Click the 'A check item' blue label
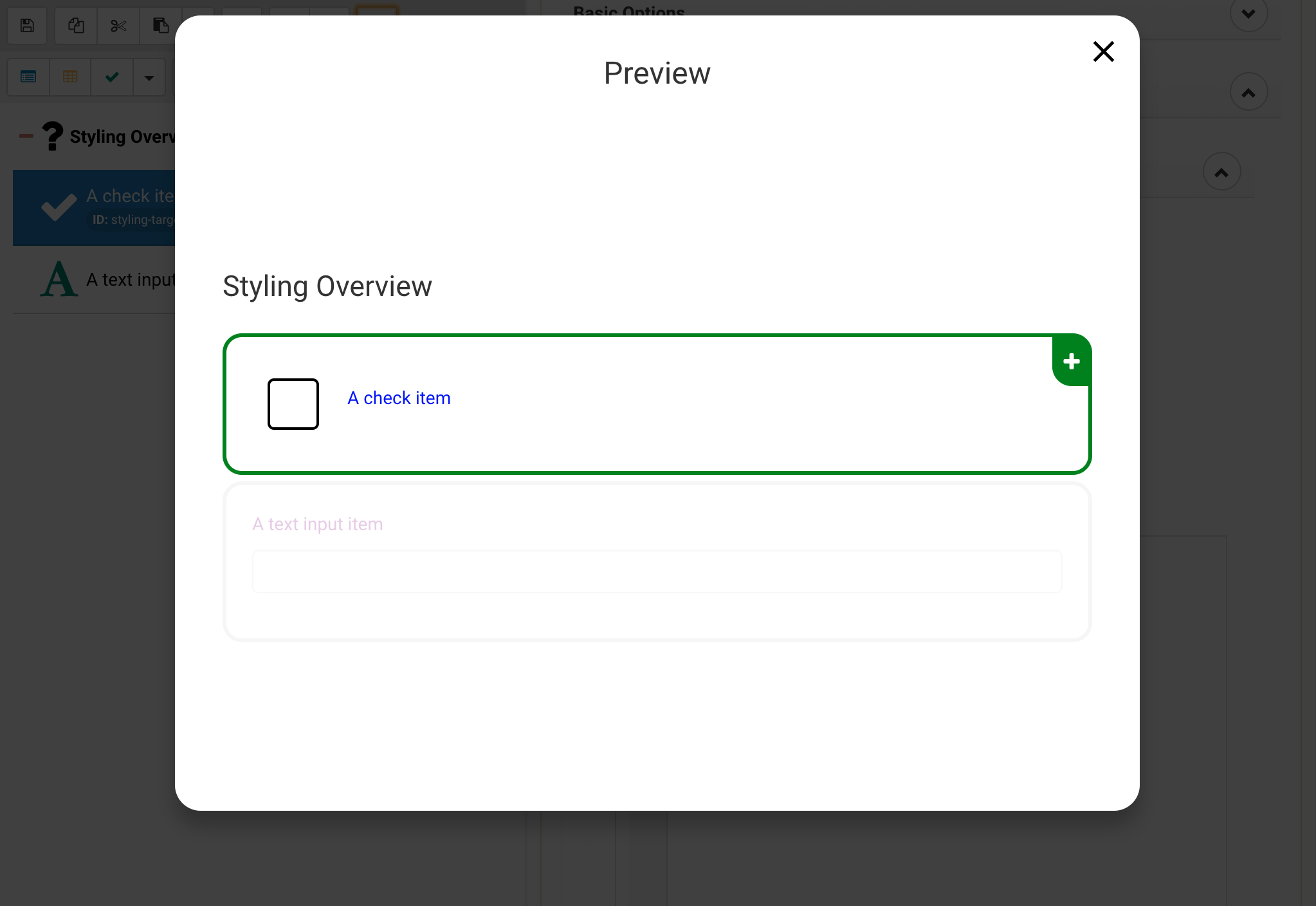Screen dimensions: 1316x906 coord(399,398)
